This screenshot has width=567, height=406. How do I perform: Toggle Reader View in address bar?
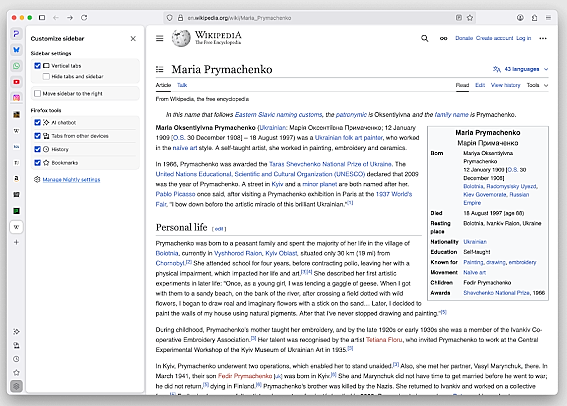[459, 17]
